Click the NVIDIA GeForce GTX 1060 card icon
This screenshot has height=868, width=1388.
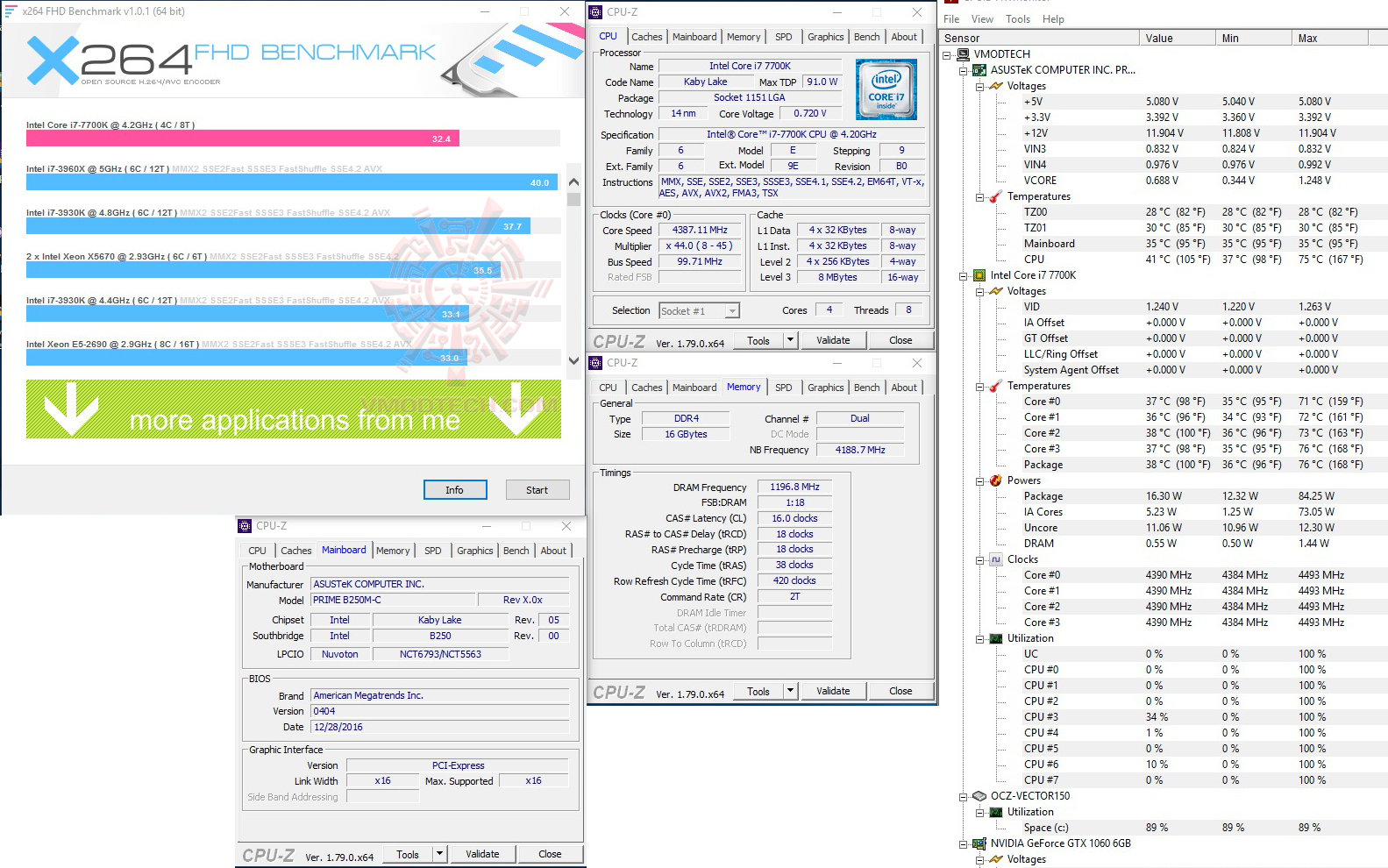[x=979, y=843]
